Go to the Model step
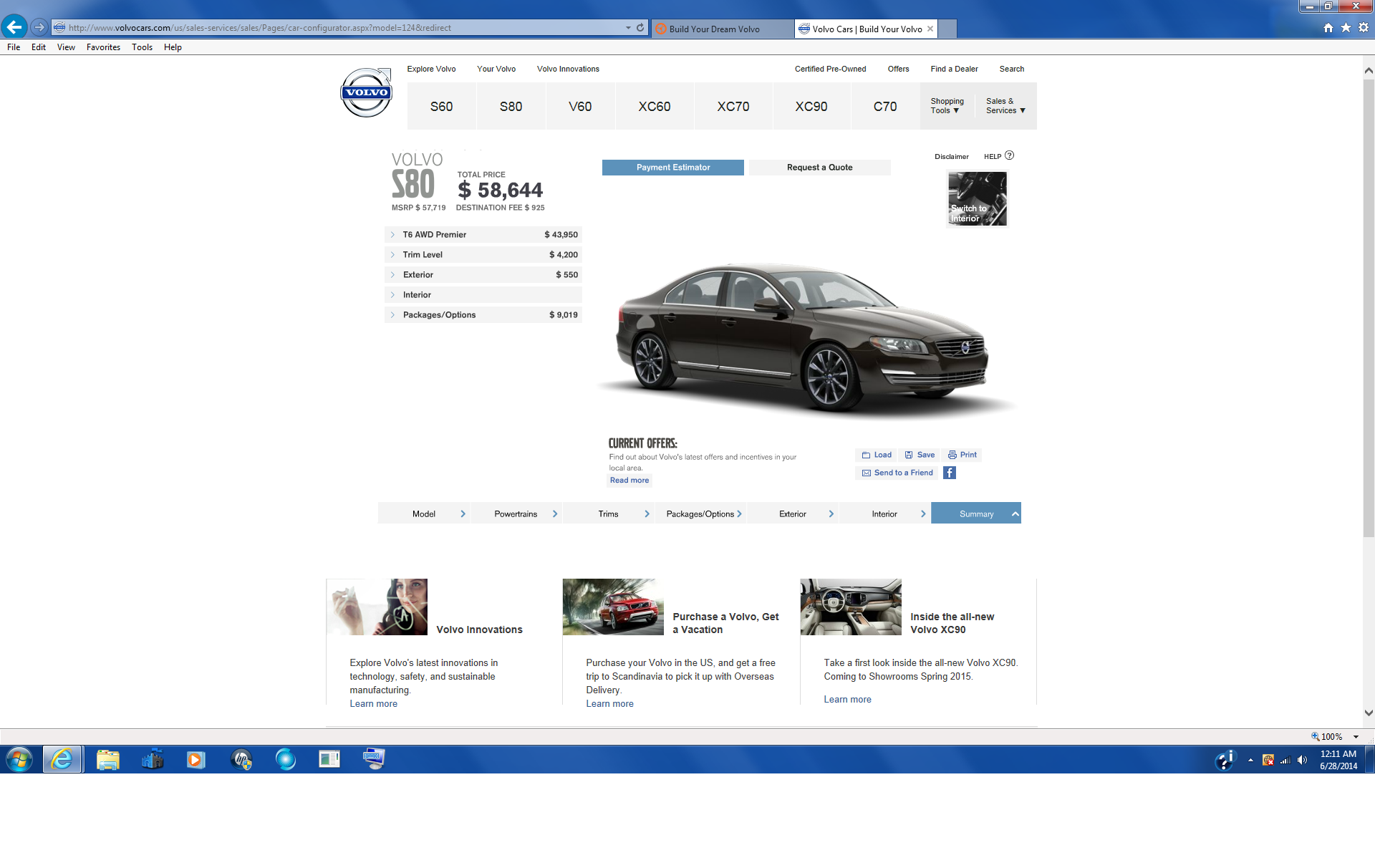This screenshot has height=868, width=1375. coord(424,513)
